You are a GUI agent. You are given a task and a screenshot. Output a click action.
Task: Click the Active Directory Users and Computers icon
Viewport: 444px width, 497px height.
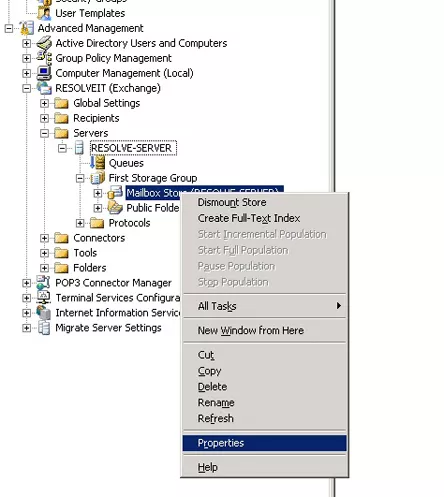(x=44, y=43)
